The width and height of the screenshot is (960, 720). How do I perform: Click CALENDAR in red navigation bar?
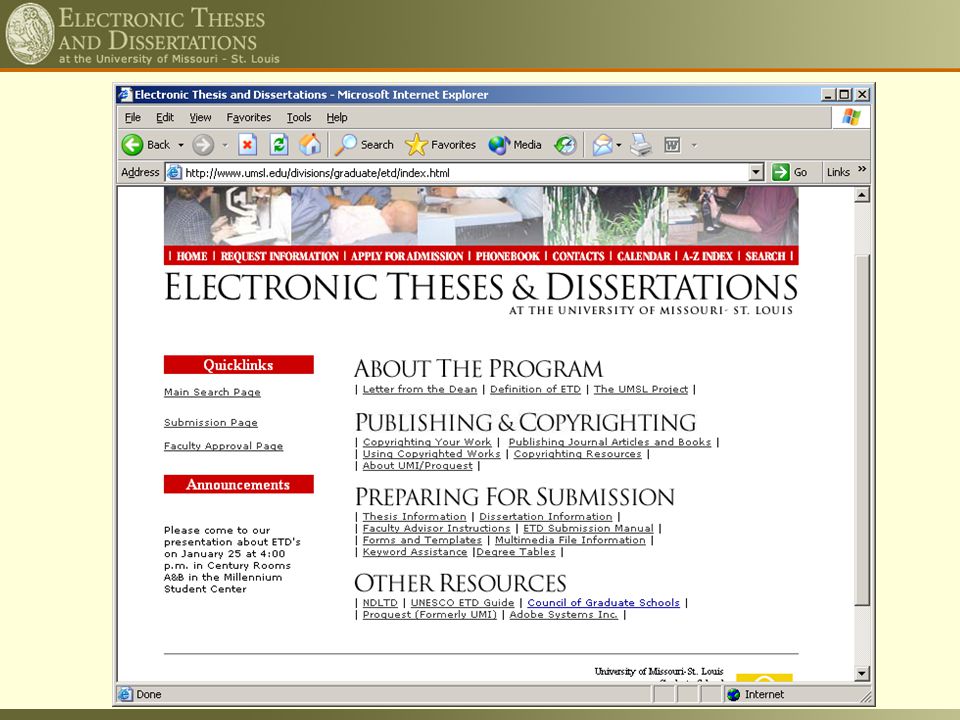(643, 256)
